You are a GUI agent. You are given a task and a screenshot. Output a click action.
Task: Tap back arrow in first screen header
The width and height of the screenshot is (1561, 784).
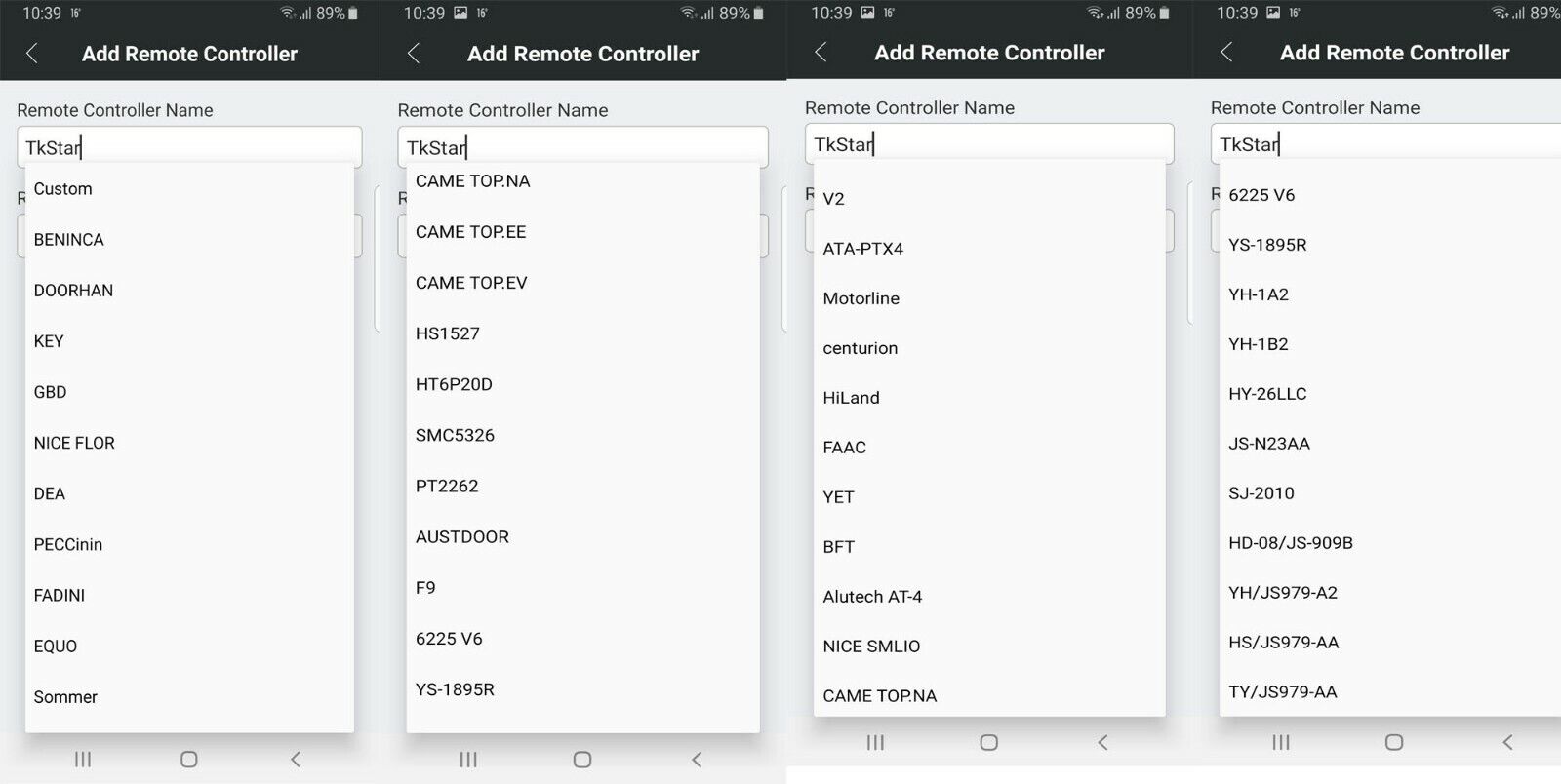32,54
